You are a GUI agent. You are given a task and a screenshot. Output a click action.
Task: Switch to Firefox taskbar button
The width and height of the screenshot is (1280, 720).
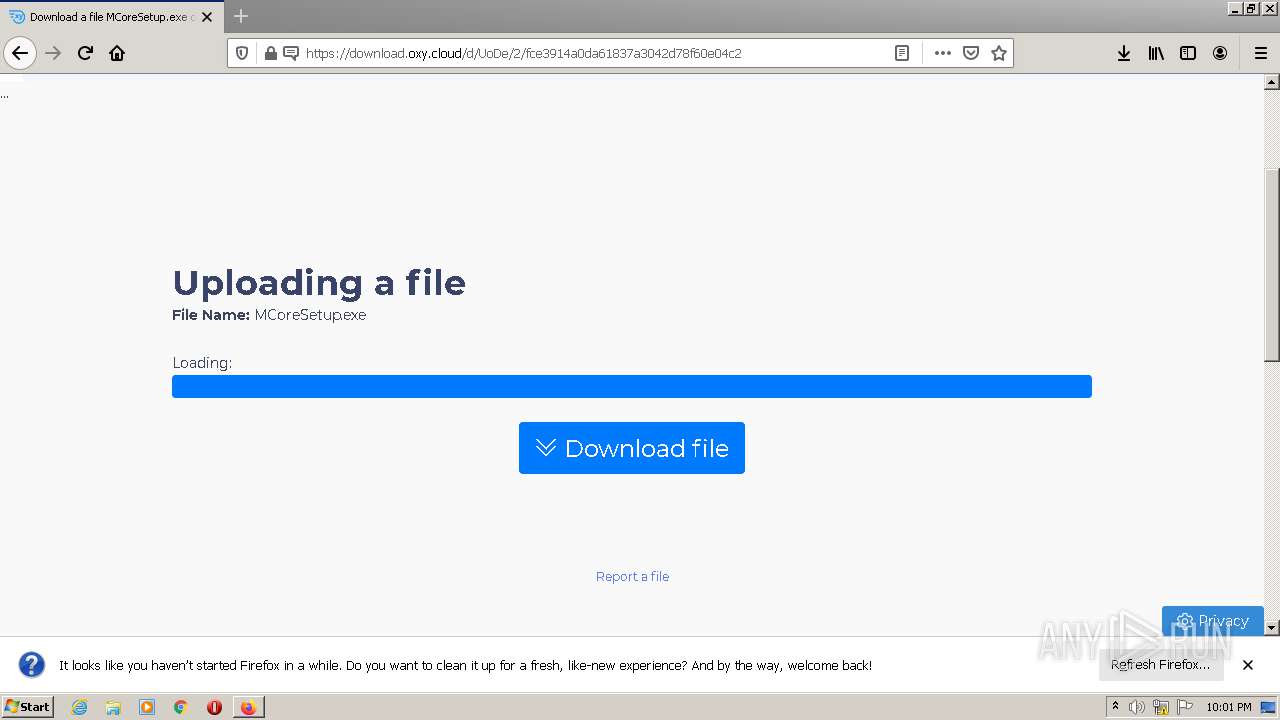248,707
